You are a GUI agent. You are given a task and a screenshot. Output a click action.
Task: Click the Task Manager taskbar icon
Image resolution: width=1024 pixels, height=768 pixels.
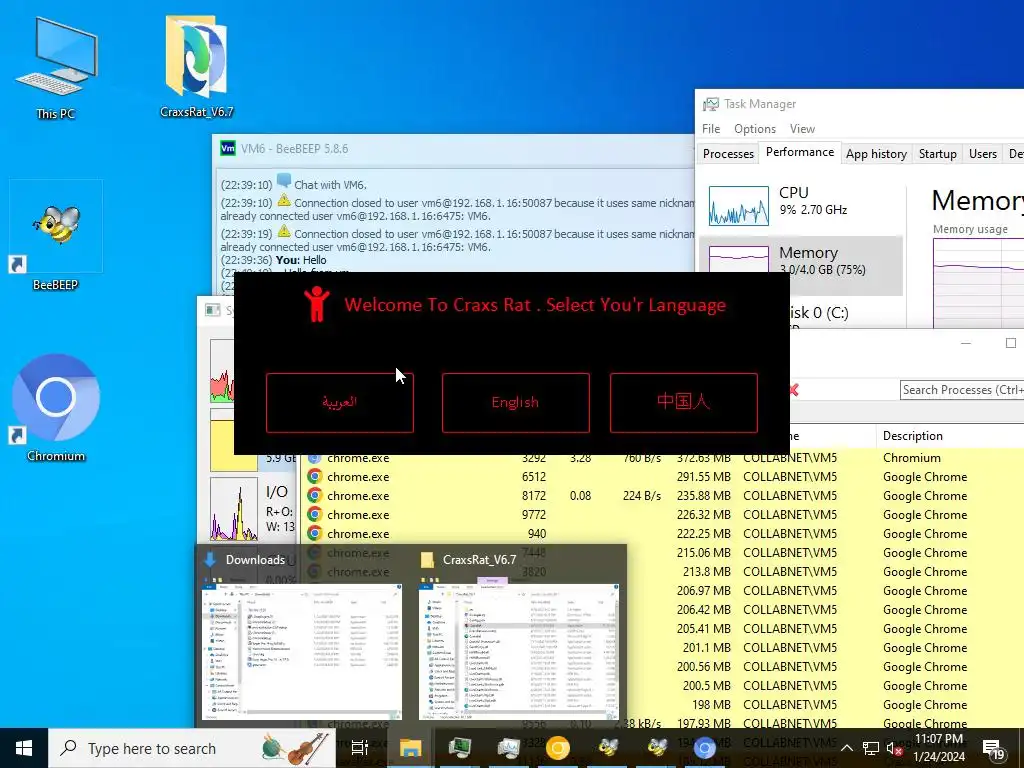[x=508, y=748]
